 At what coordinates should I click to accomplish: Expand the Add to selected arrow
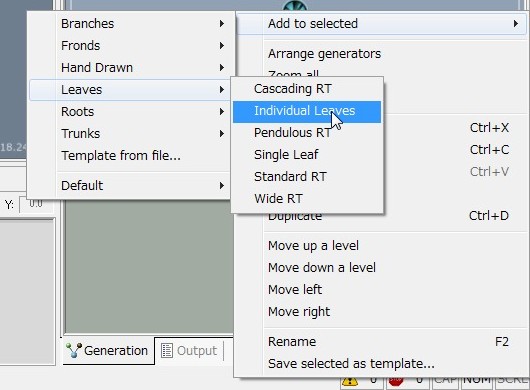coord(515,23)
